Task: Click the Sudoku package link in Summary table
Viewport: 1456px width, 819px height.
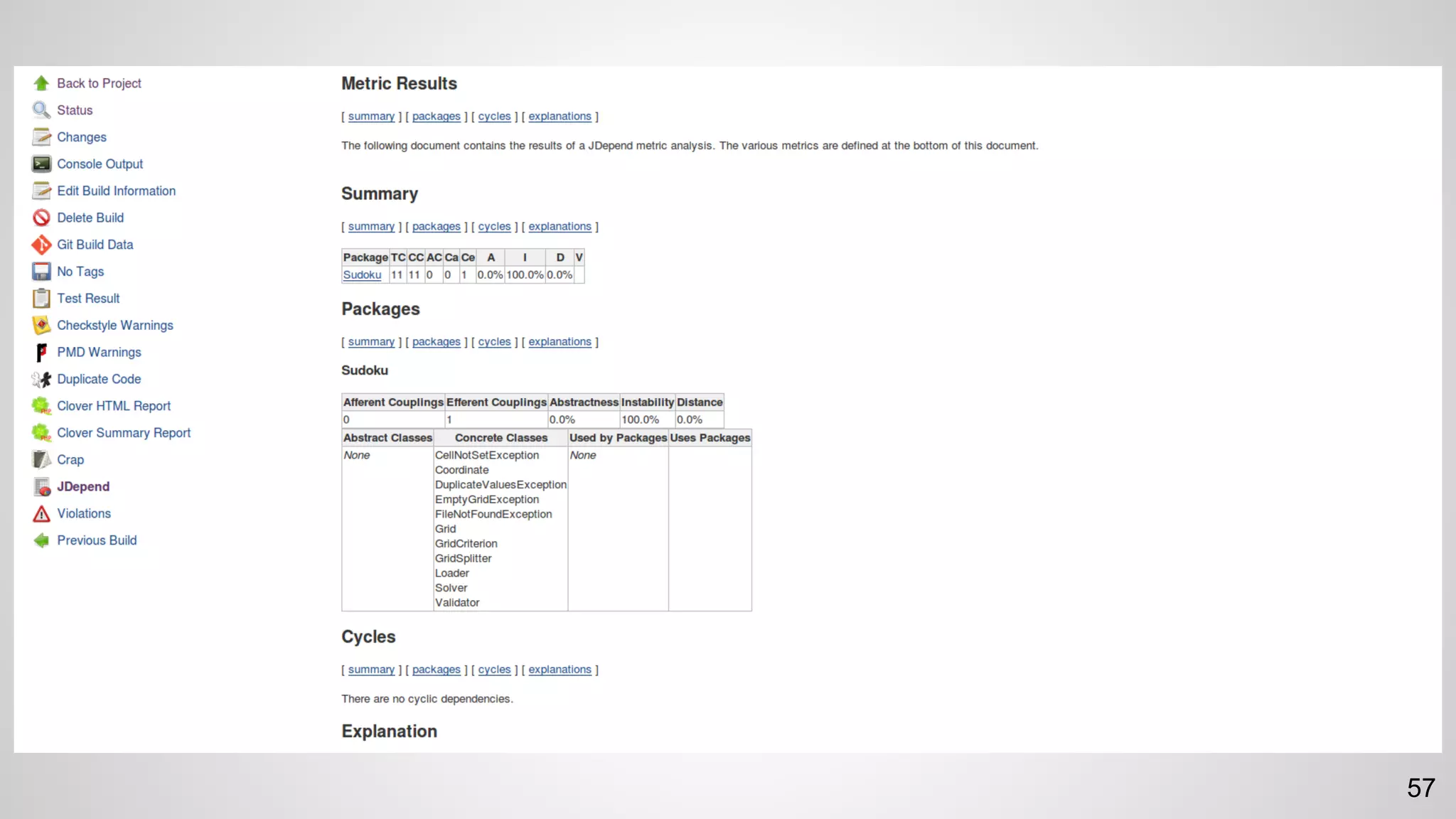Action: [362, 275]
